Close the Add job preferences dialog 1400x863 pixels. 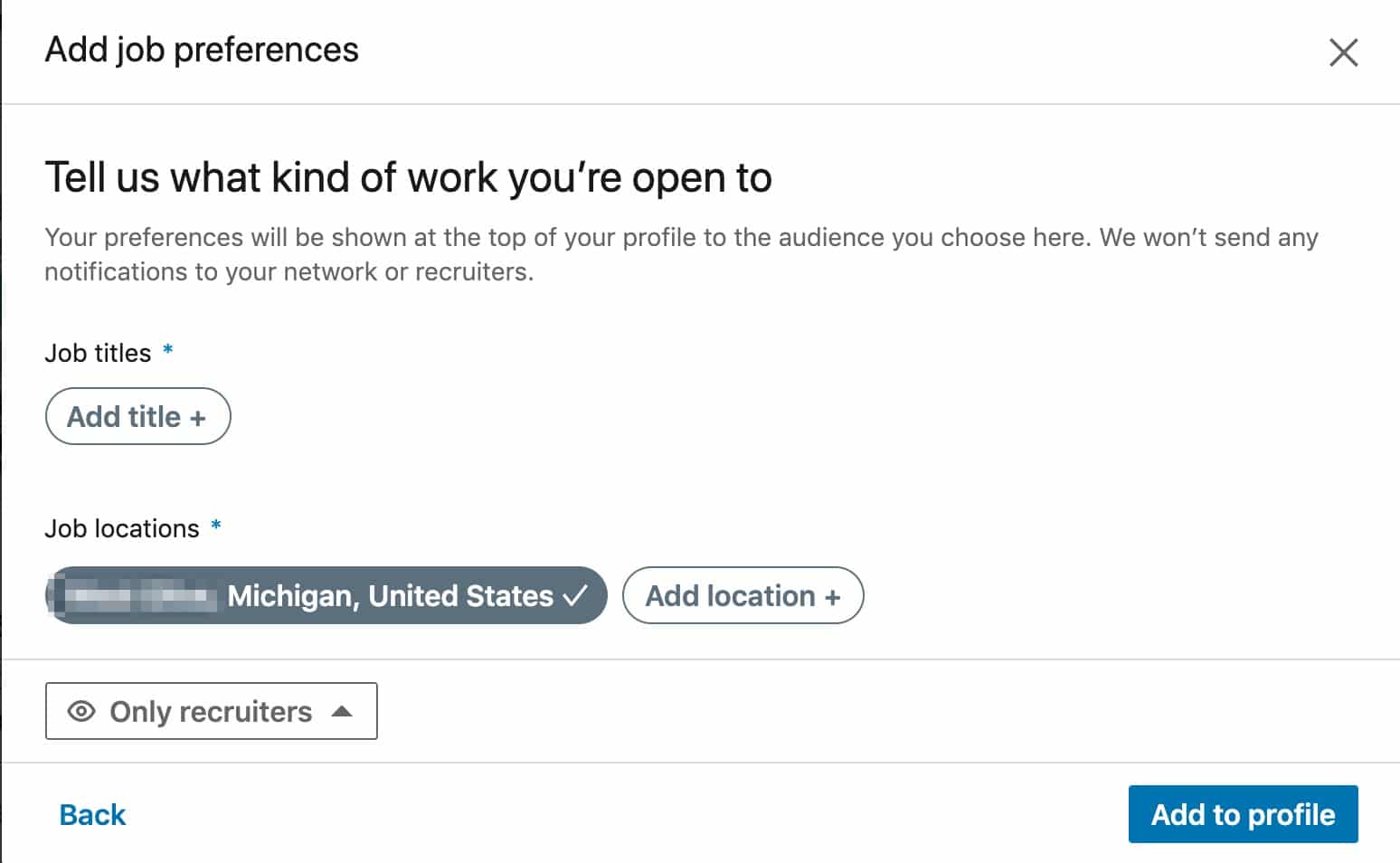[1343, 52]
